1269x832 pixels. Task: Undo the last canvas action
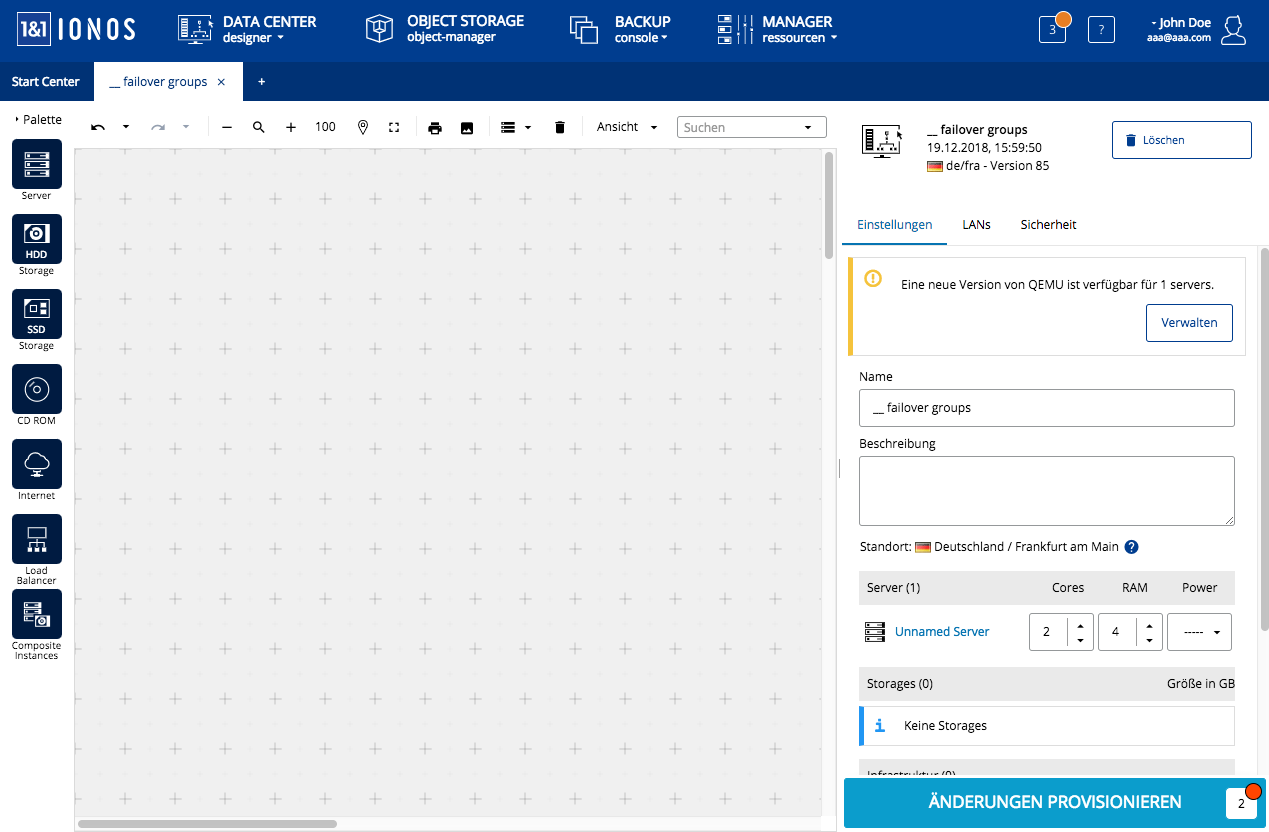coord(98,128)
